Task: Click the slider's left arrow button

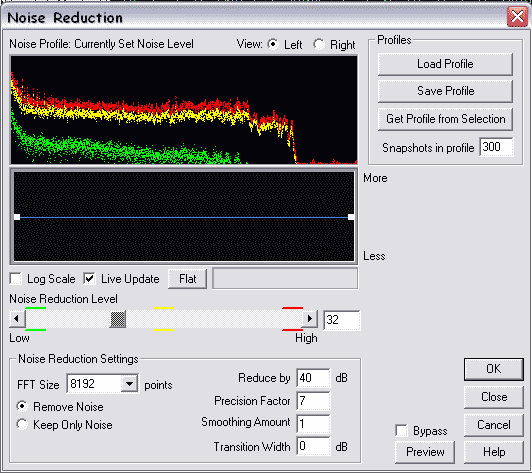Action: pos(17,319)
